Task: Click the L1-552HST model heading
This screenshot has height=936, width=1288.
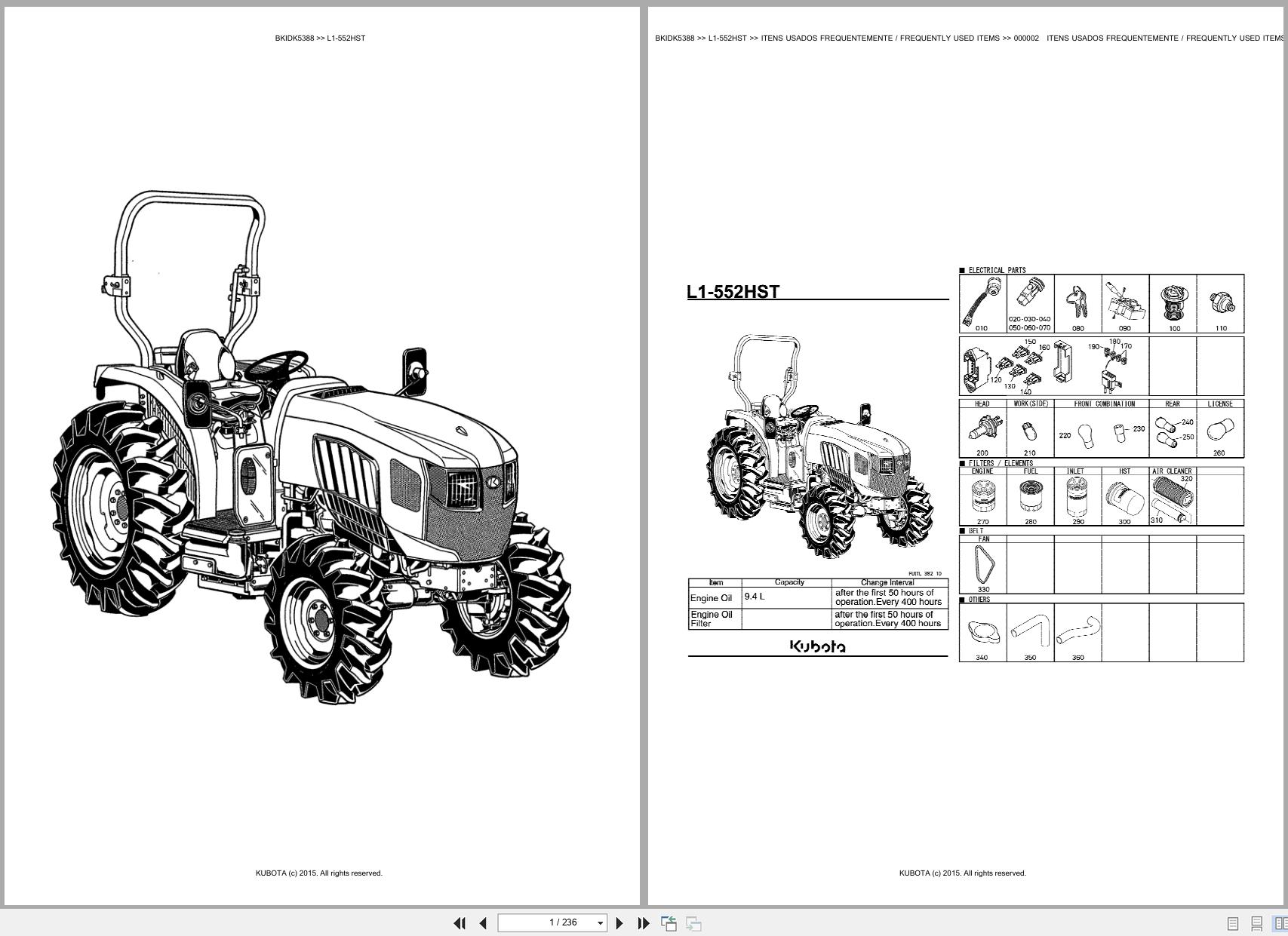Action: coord(733,292)
